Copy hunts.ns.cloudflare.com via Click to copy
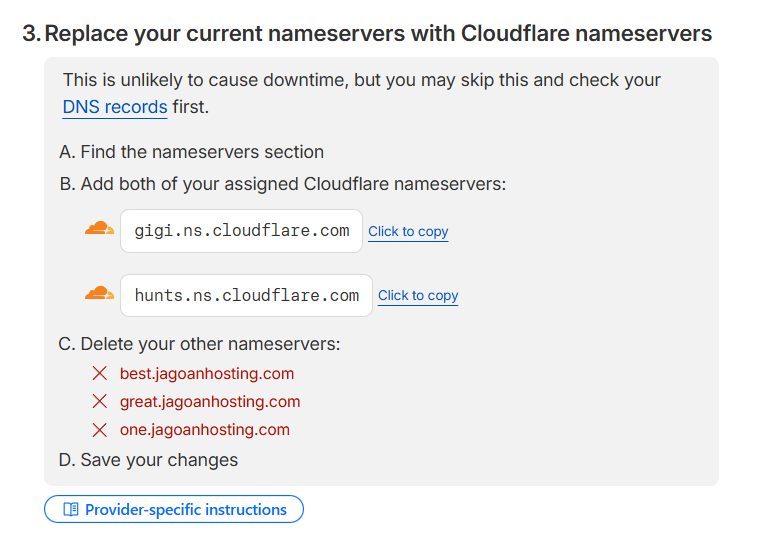Viewport: 764px width, 540px height. tap(418, 295)
